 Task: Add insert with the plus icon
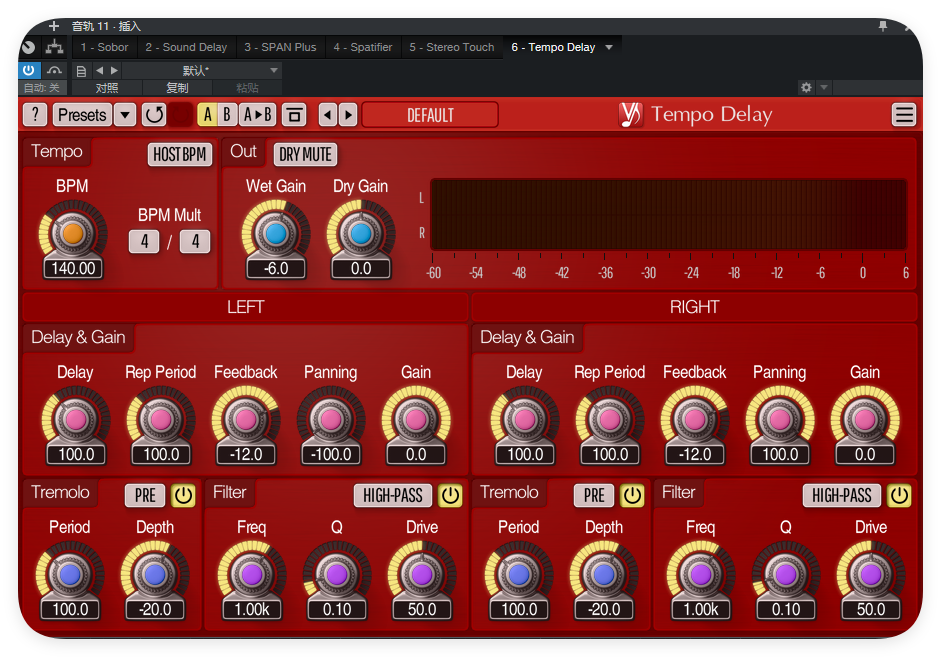[x=53, y=26]
